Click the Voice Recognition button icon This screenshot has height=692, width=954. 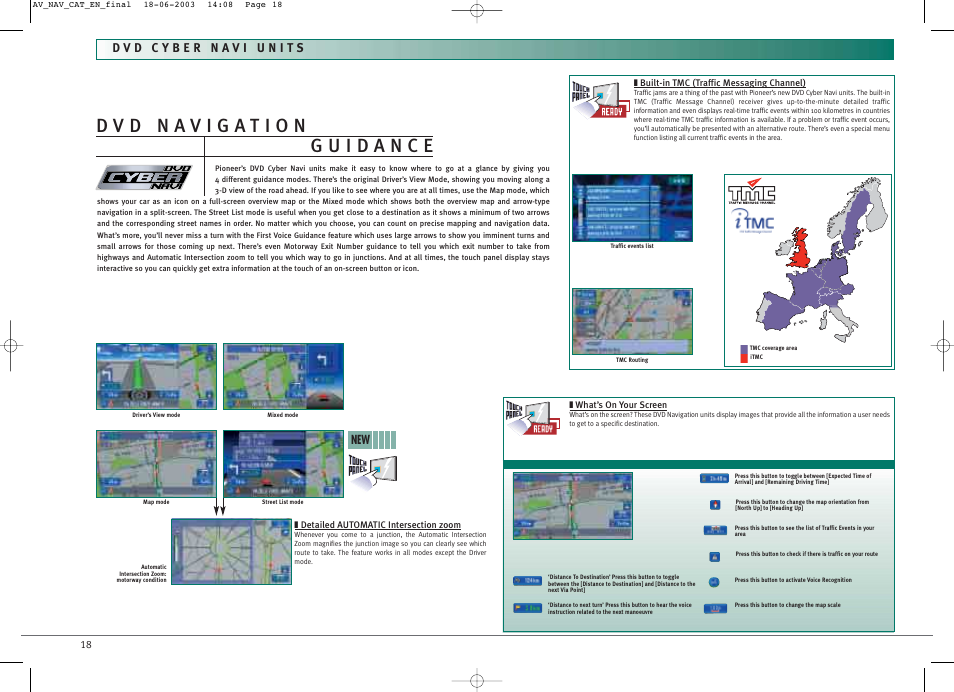pos(714,582)
